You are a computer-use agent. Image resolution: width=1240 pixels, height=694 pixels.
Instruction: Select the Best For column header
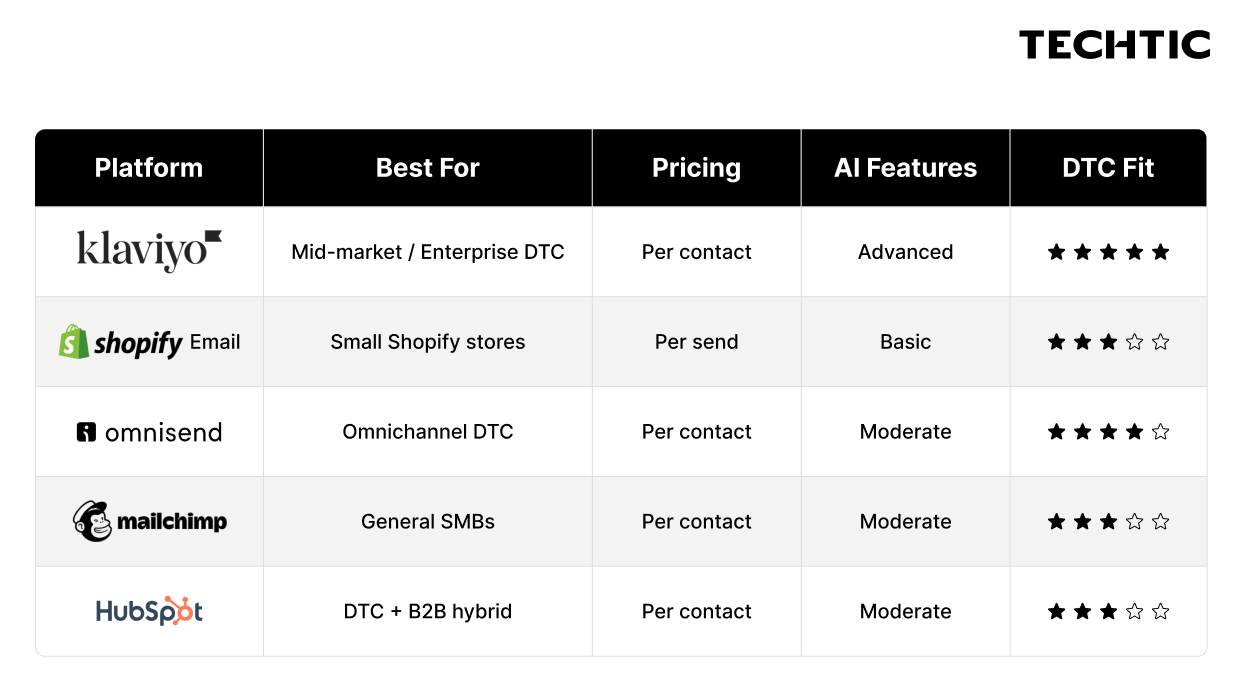[x=428, y=168]
